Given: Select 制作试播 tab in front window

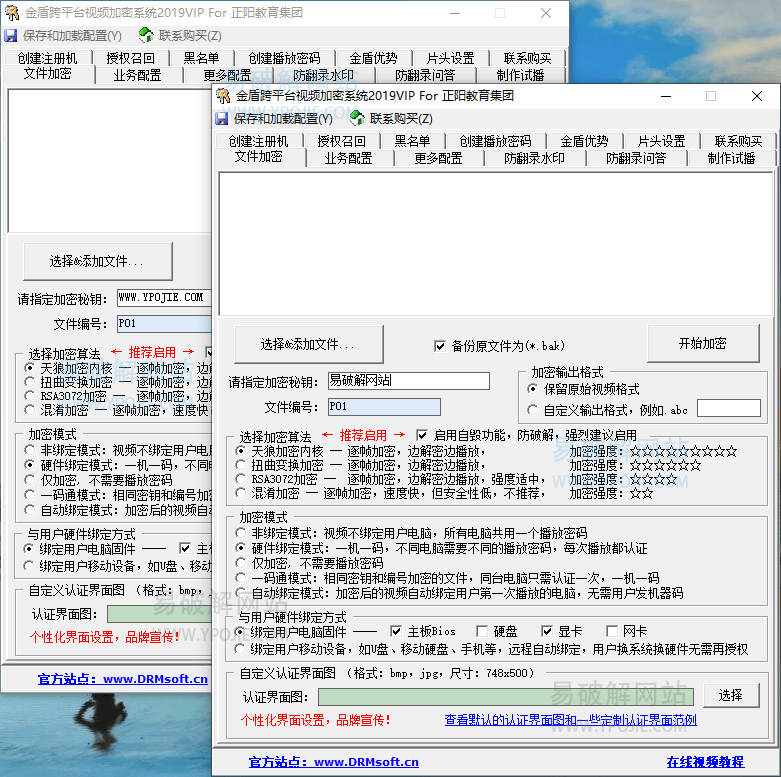Looking at the screenshot, I should point(731,158).
